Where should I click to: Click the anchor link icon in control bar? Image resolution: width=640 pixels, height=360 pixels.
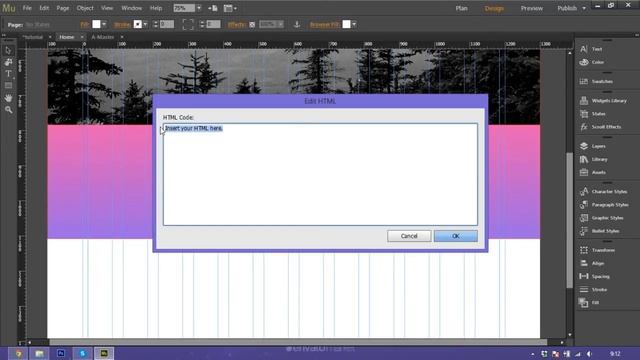coord(297,24)
